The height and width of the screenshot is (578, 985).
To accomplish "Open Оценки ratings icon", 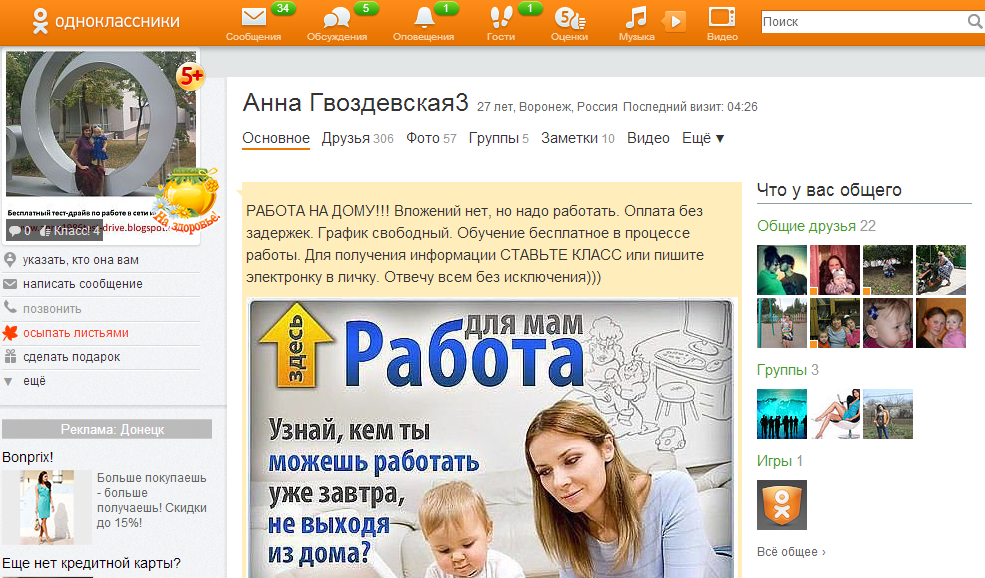I will click(x=570, y=18).
